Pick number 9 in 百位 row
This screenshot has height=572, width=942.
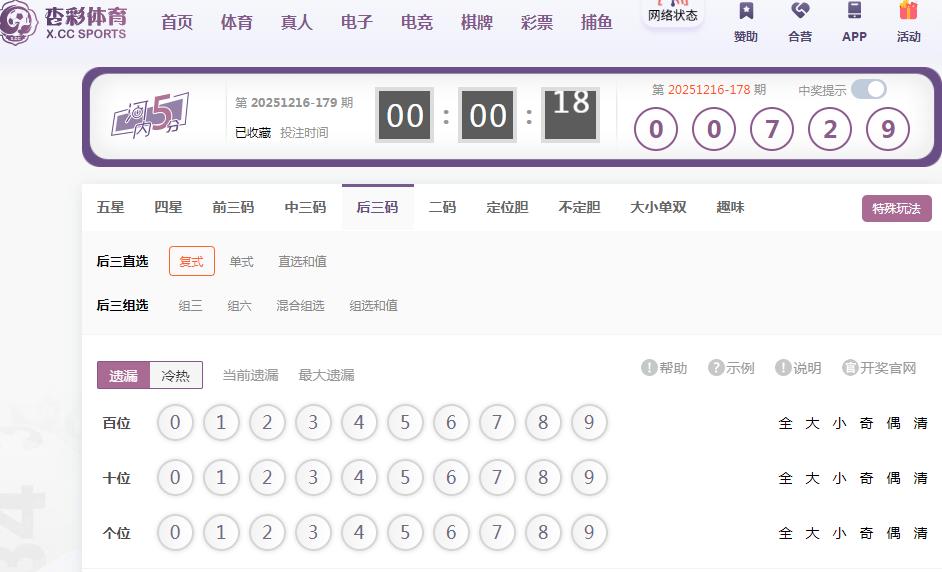tap(589, 422)
